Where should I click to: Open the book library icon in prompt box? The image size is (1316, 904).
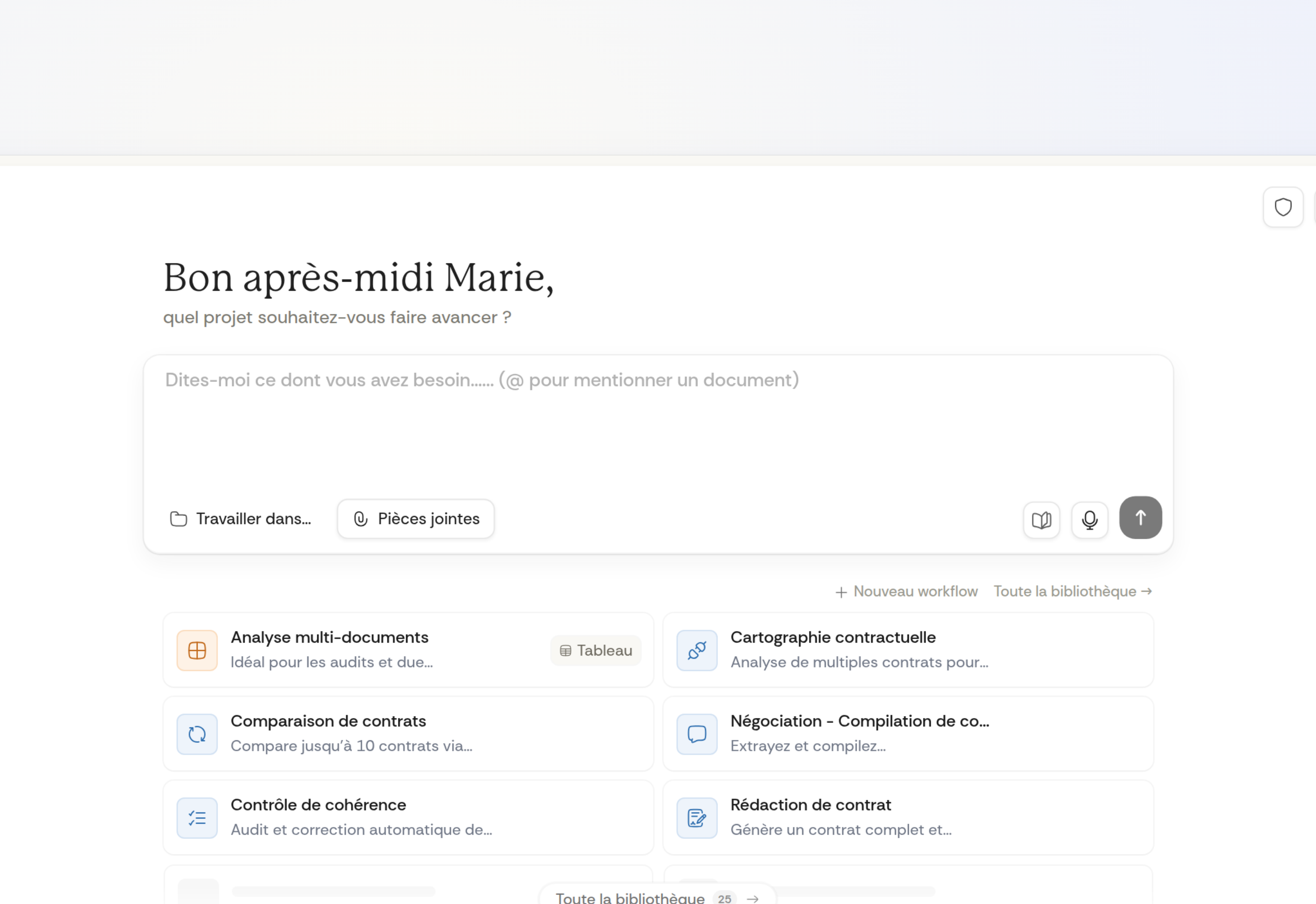pos(1042,519)
